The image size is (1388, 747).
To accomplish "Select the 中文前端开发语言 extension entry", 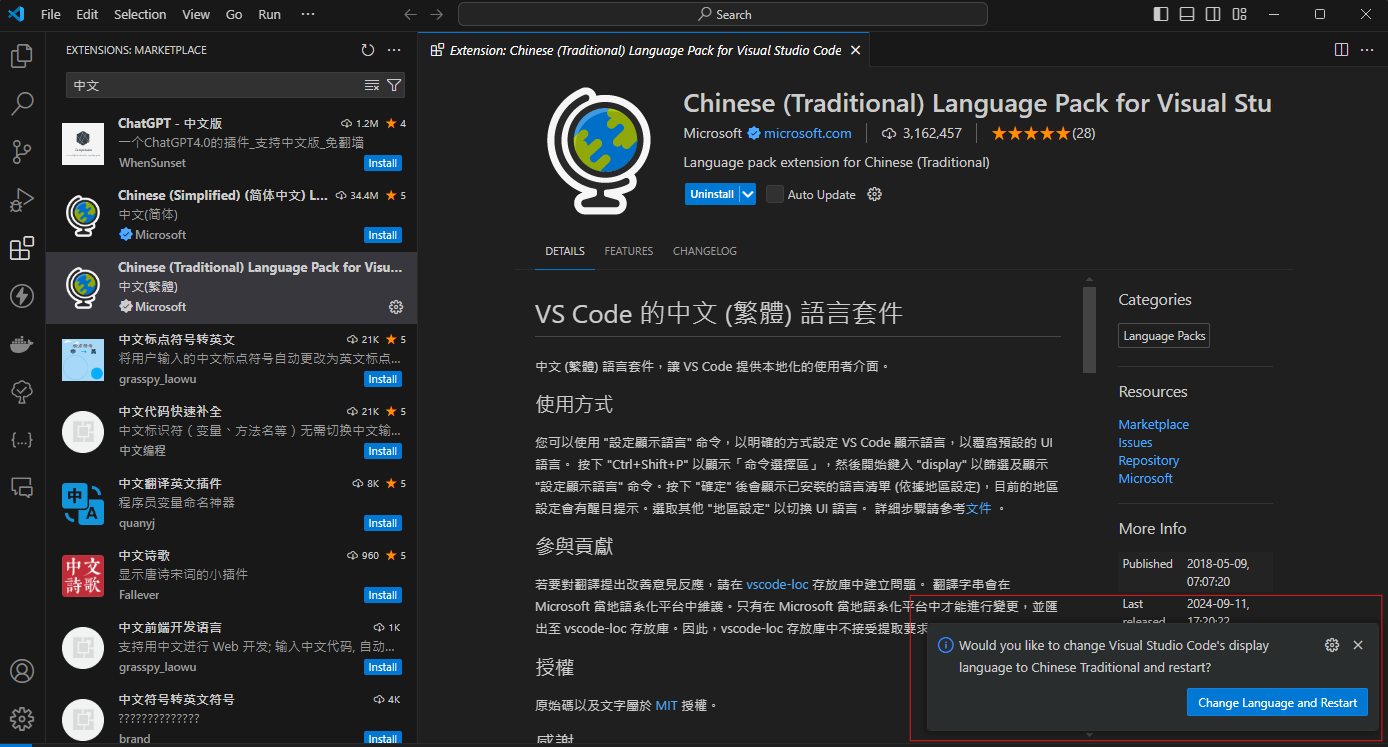I will coord(232,648).
